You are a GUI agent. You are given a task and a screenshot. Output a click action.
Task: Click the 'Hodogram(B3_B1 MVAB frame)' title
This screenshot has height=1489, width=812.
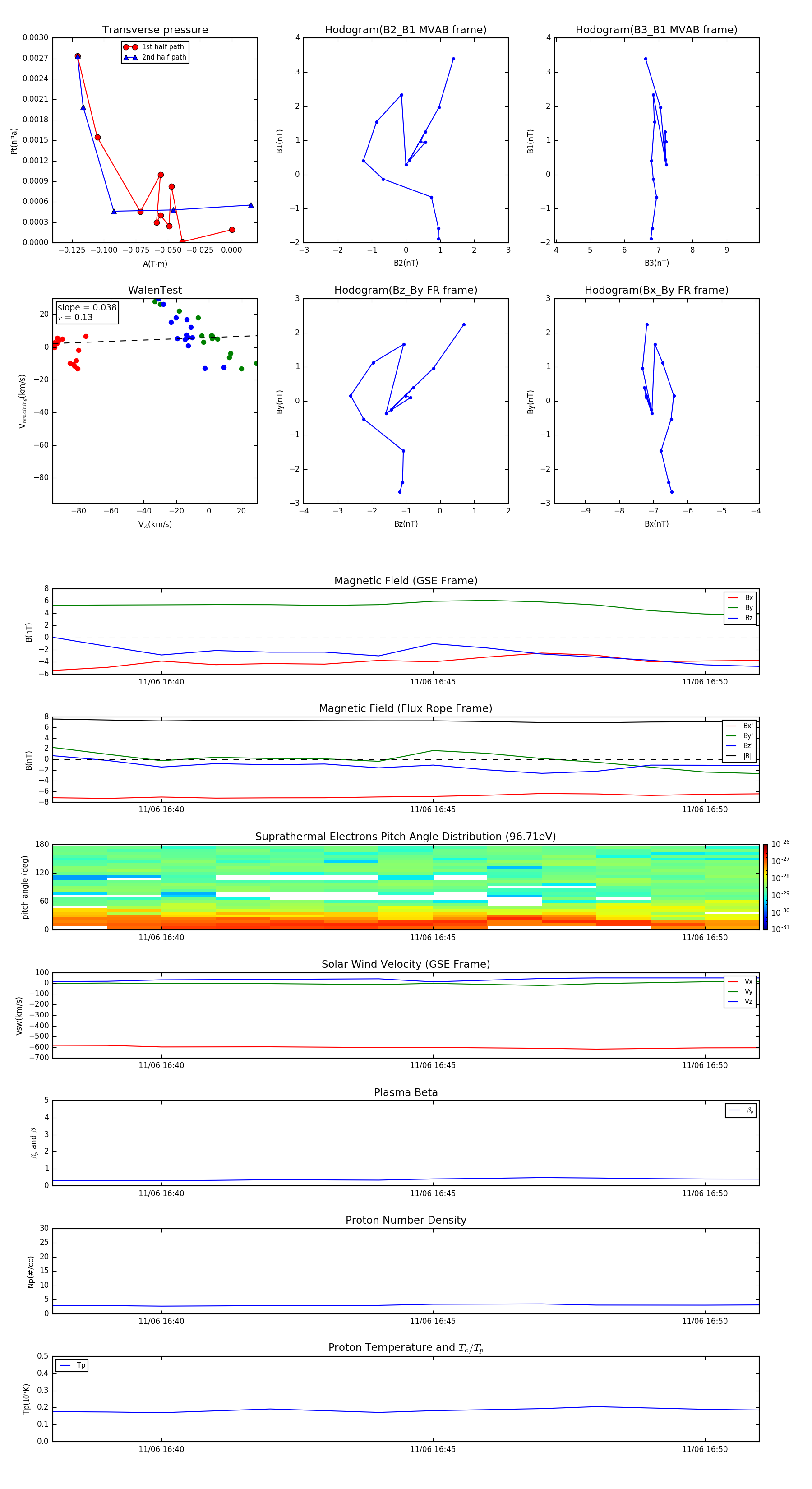click(x=656, y=30)
